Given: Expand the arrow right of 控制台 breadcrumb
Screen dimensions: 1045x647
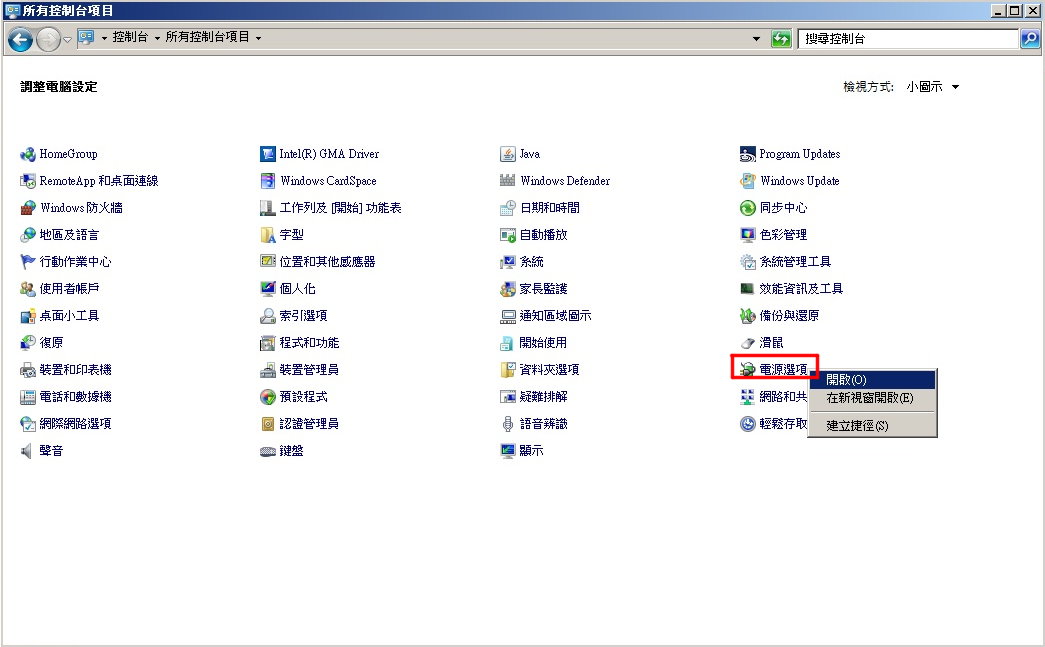Looking at the screenshot, I should pyautogui.click(x=157, y=38).
